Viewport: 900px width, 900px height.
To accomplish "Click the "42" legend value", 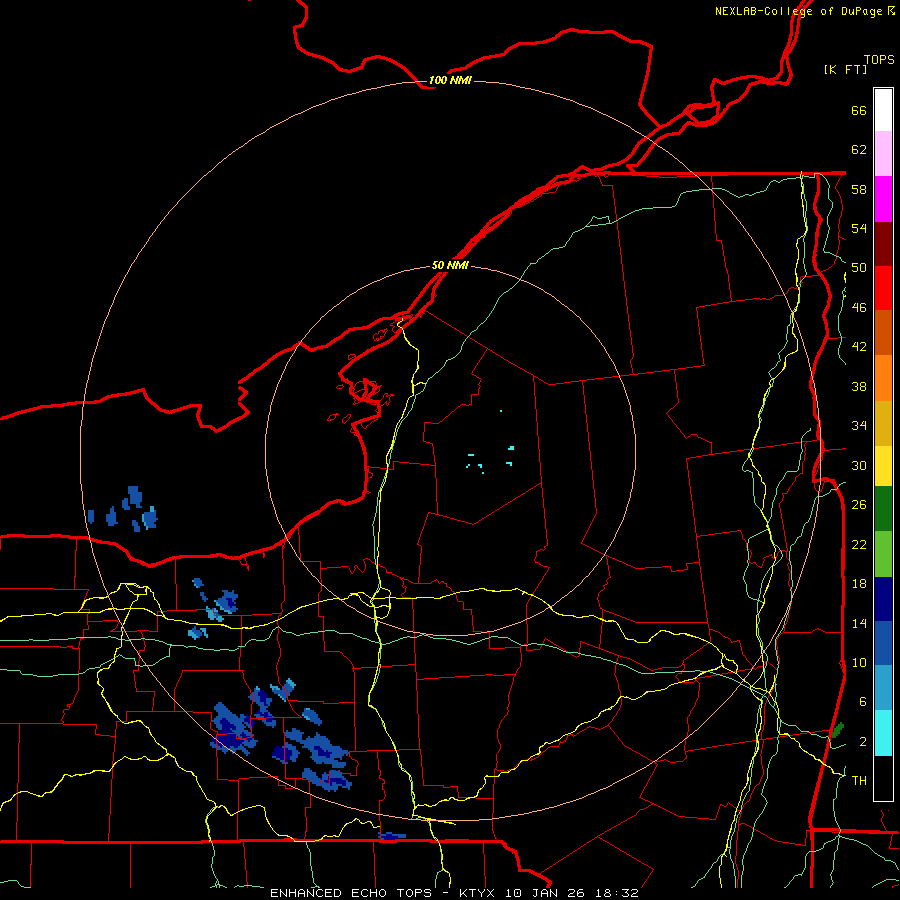I will [x=859, y=347].
